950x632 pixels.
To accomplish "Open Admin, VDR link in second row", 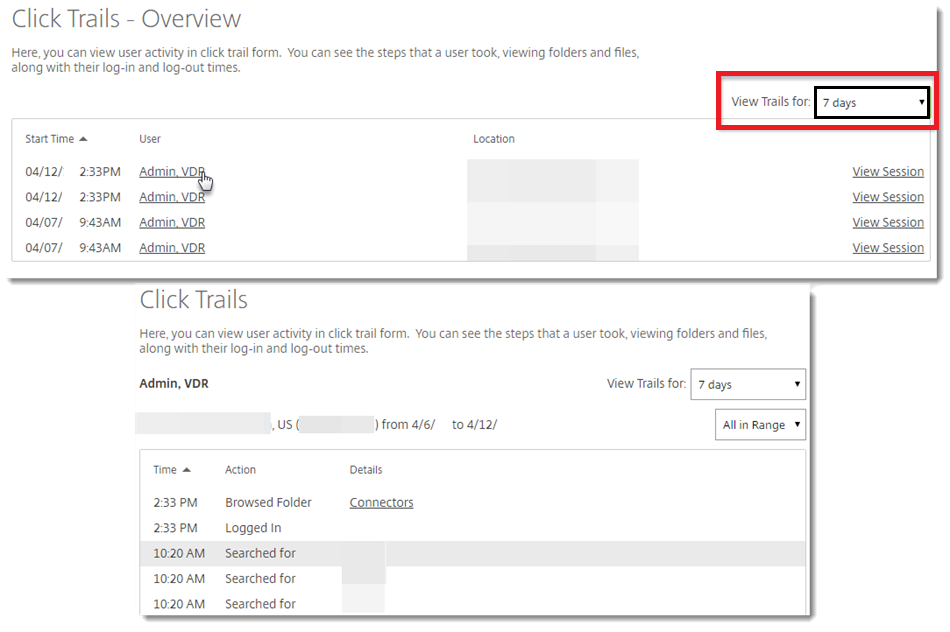I will [x=172, y=197].
